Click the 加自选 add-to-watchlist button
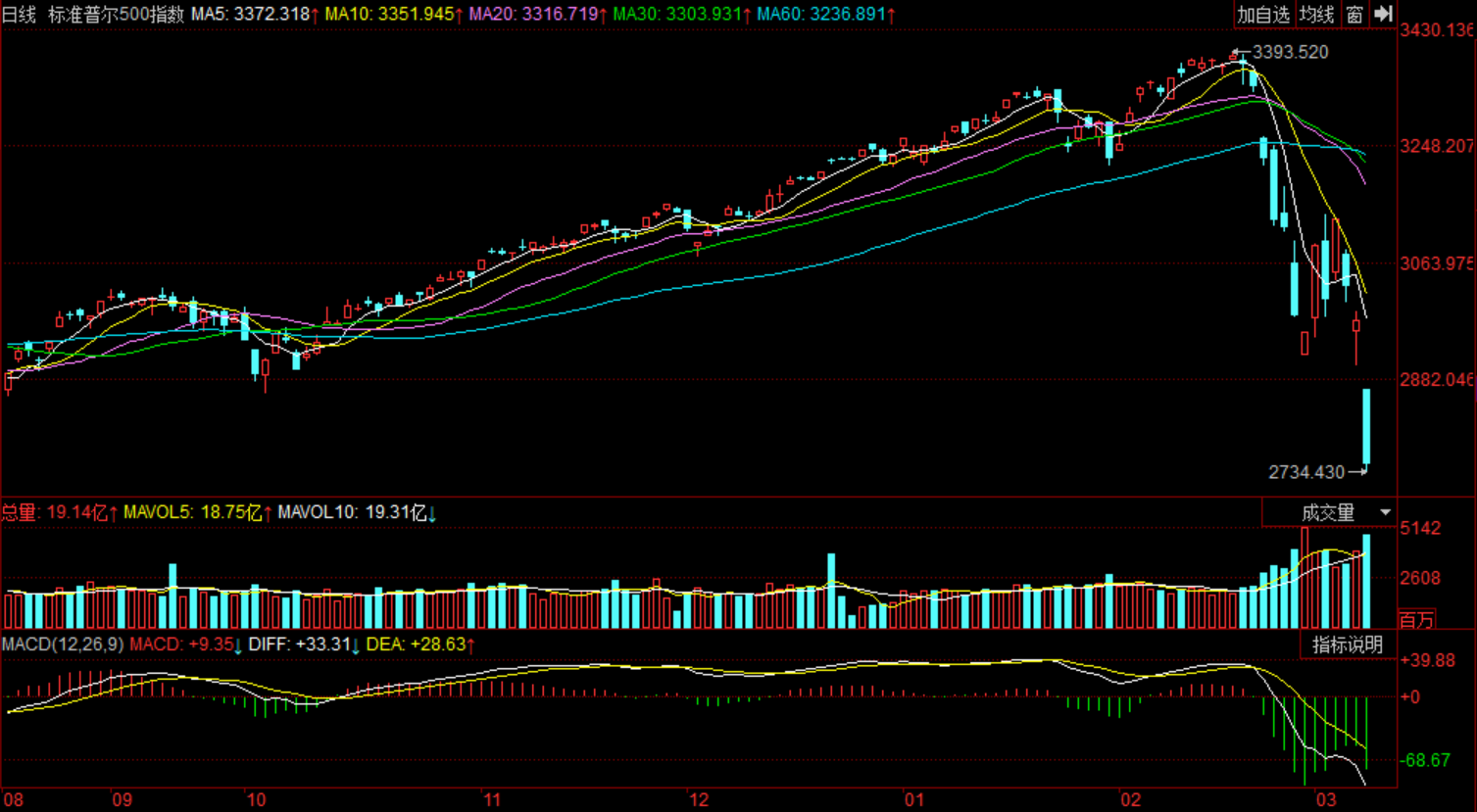This screenshot has width=1477, height=812. (1263, 14)
